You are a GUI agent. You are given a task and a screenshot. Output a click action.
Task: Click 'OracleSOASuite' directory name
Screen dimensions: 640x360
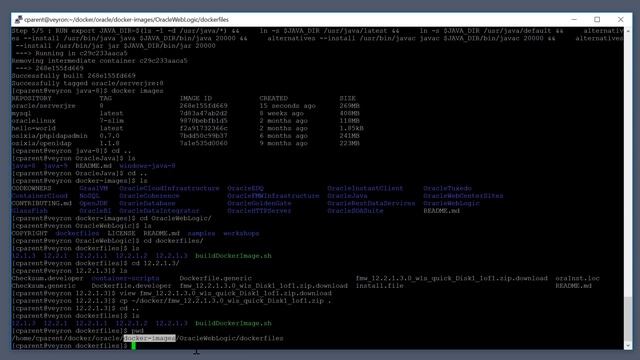[x=356, y=211]
